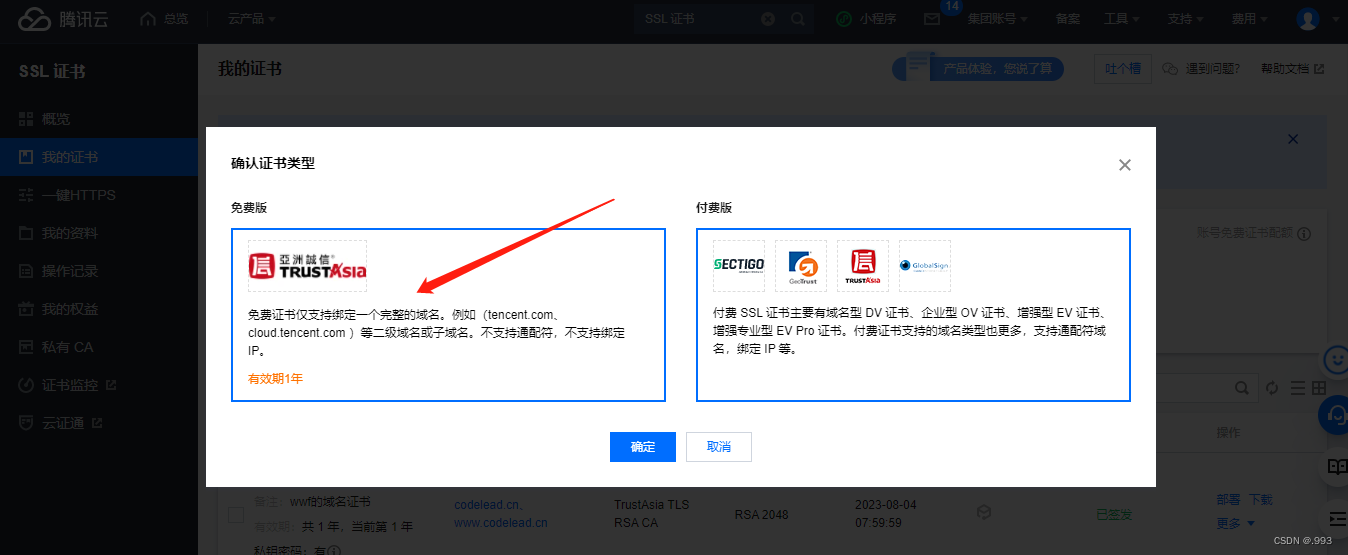Click the 吐个槽 button
This screenshot has width=1348, height=555.
[x=1122, y=69]
